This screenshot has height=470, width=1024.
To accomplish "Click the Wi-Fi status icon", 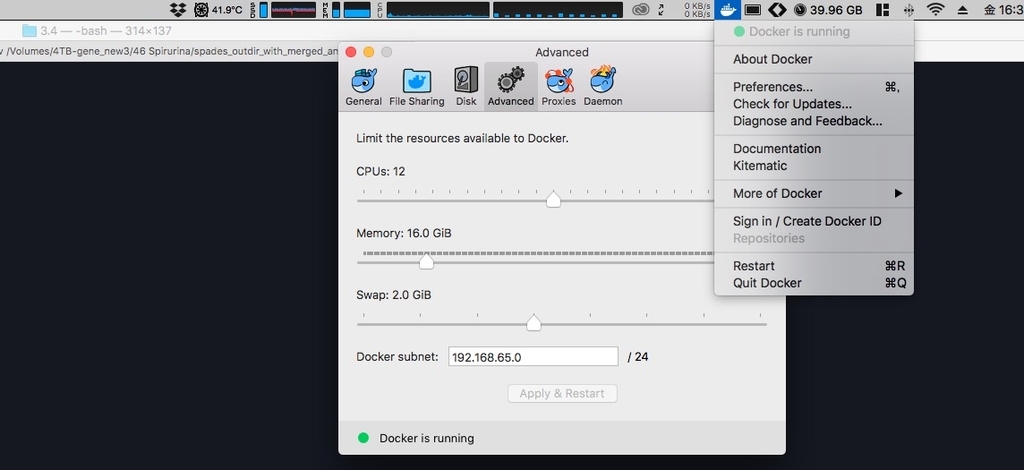I will click(x=936, y=10).
